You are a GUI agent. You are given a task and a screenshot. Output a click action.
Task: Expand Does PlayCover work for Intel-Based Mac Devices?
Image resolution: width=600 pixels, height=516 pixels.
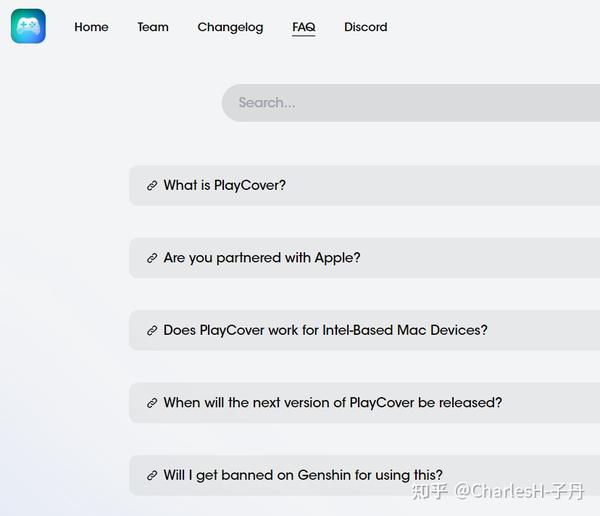pos(365,330)
